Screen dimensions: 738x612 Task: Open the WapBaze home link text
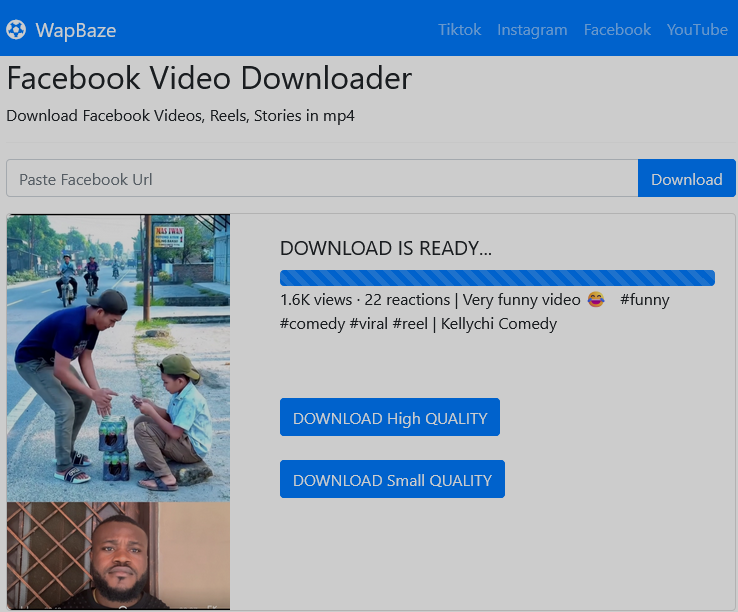tap(76, 30)
